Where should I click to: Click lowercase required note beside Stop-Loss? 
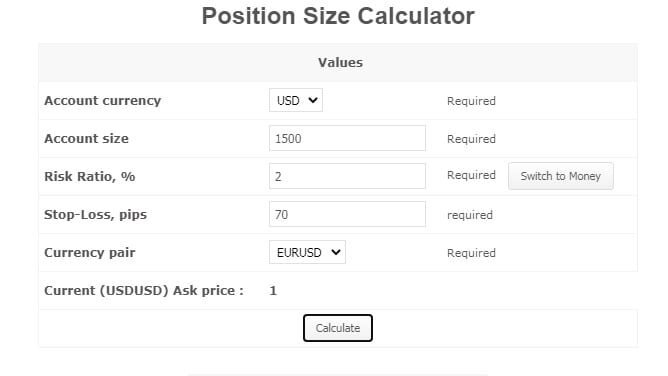click(x=470, y=215)
